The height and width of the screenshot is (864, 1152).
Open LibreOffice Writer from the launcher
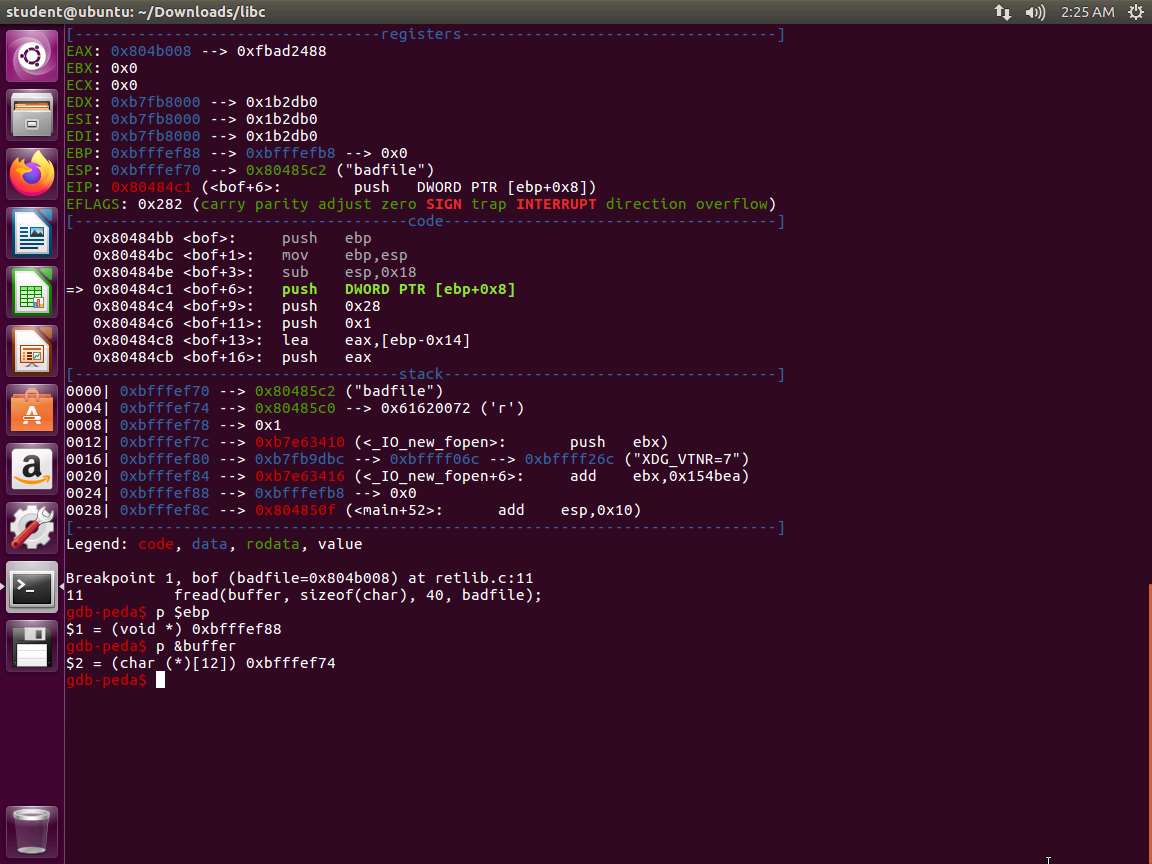32,234
